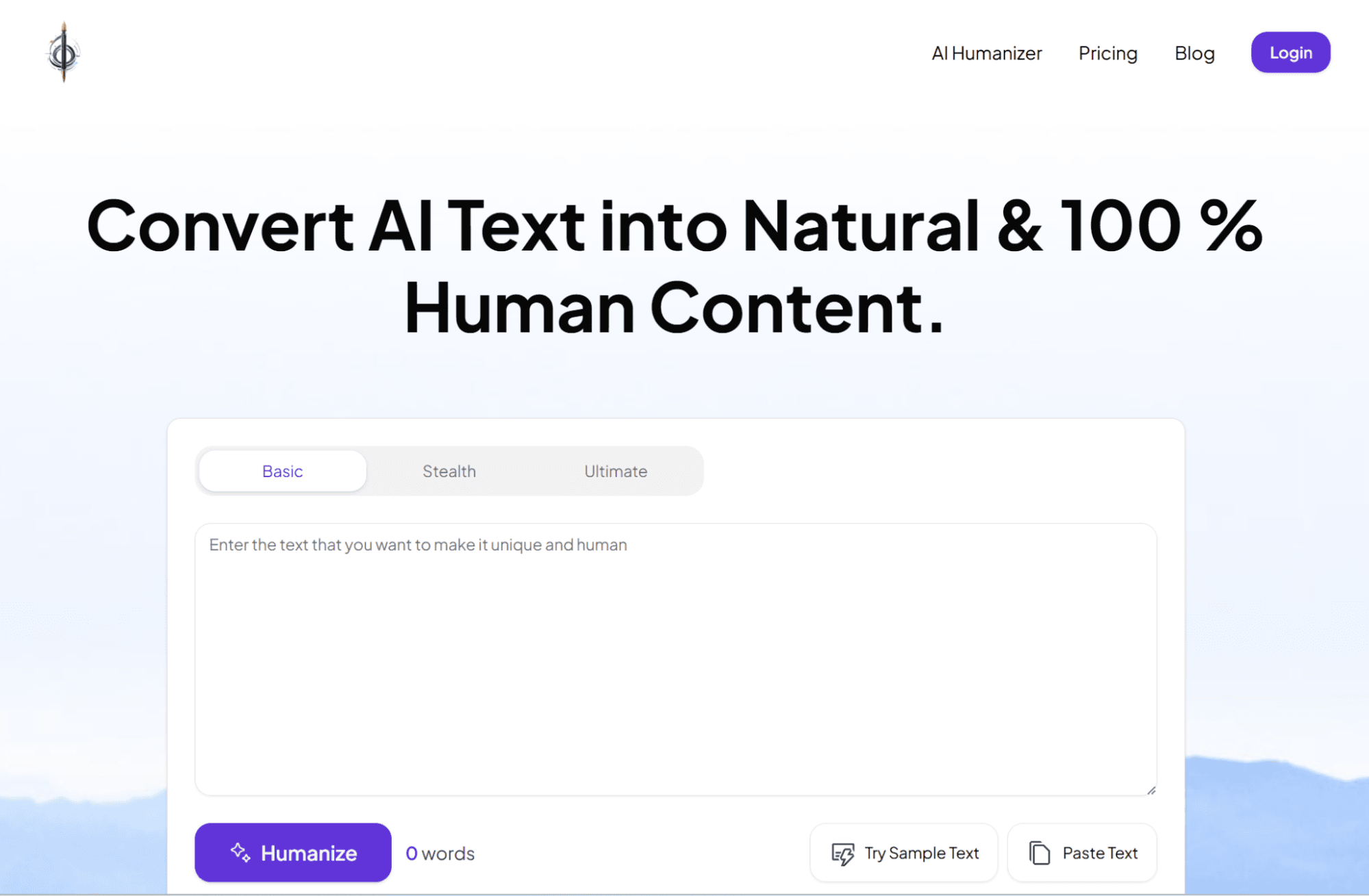Image resolution: width=1369 pixels, height=896 pixels.
Task: Click the lightning icon beside Try Sample Text
Action: tap(842, 854)
